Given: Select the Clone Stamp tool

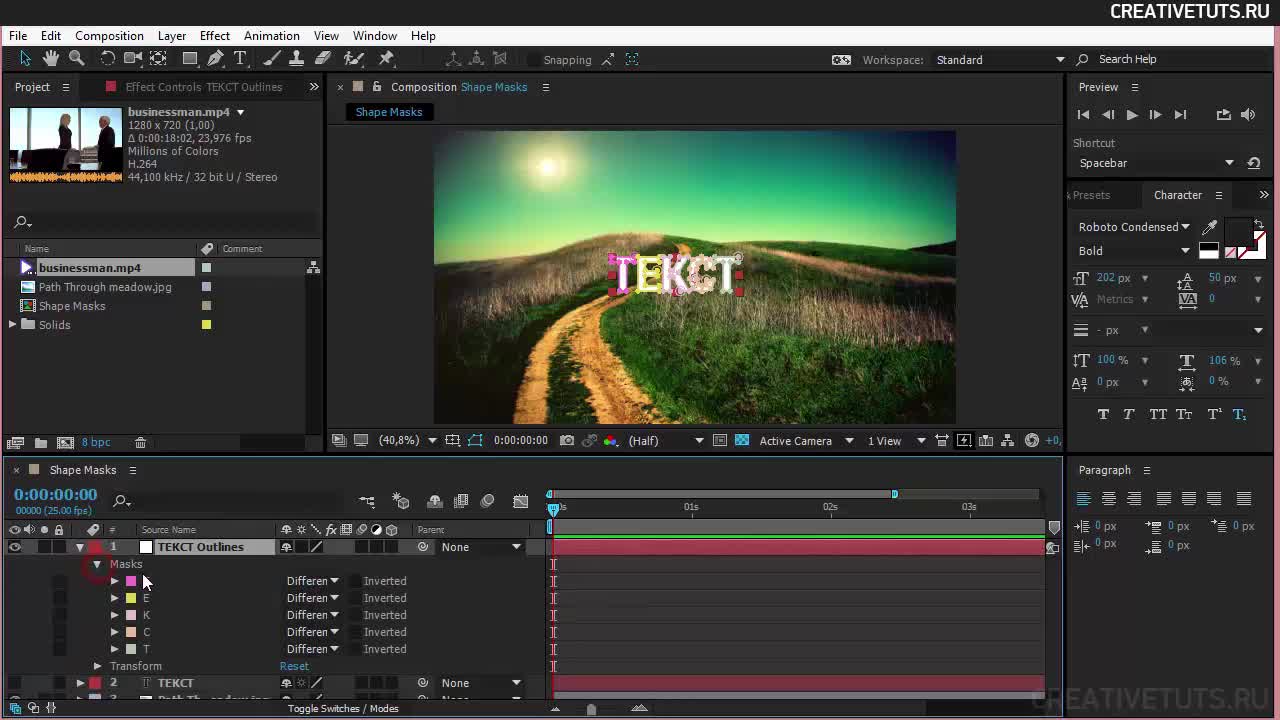Looking at the screenshot, I should 297,59.
